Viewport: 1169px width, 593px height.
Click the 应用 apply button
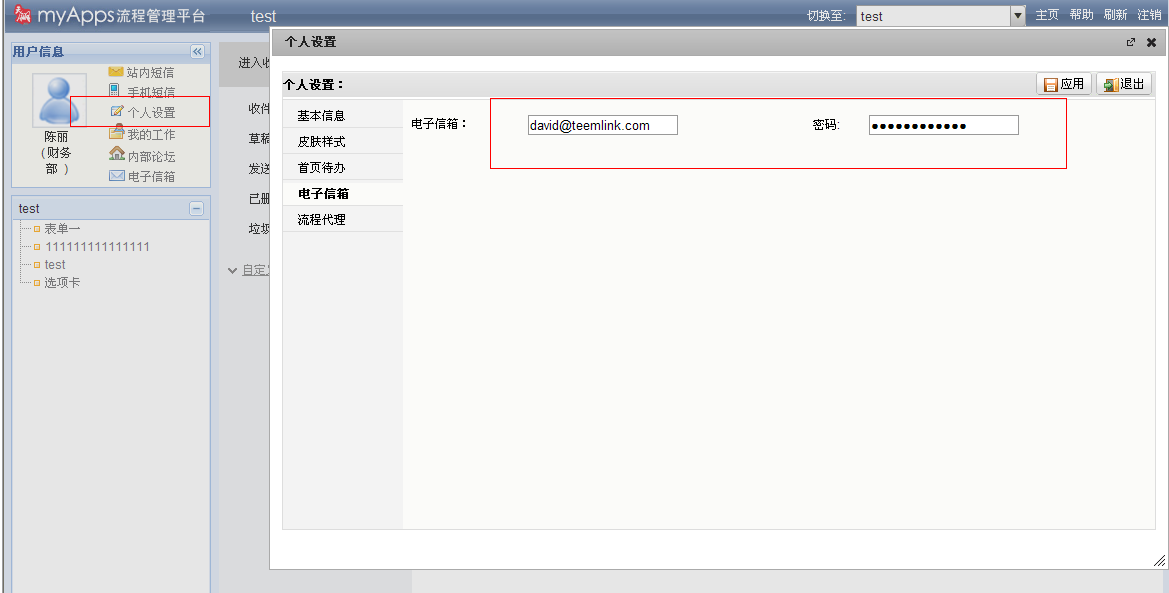tap(1064, 84)
